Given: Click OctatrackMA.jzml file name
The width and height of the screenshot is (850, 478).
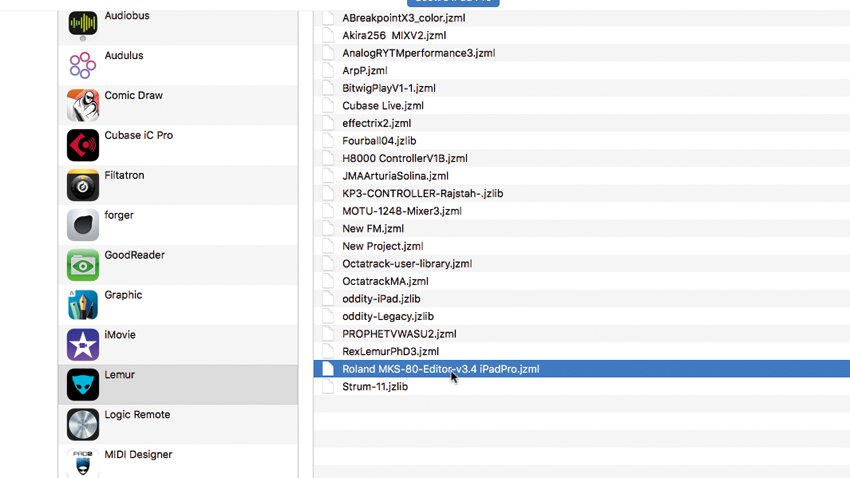Looking at the screenshot, I should point(385,281).
